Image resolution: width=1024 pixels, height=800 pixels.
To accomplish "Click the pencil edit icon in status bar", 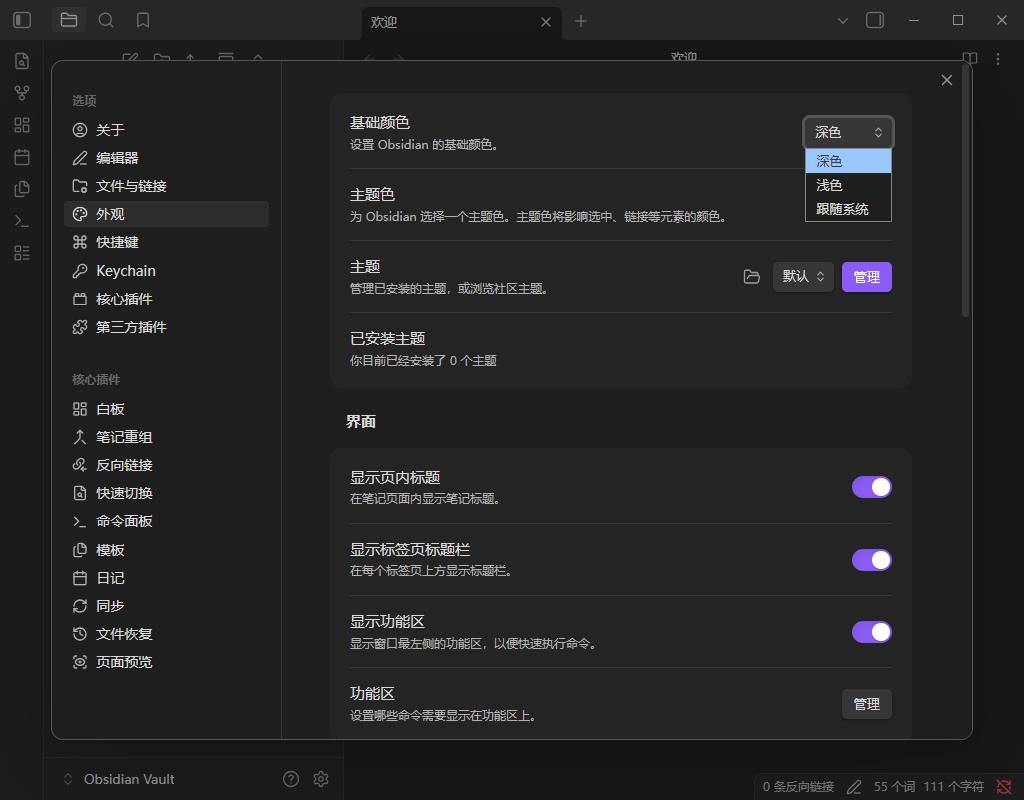I will pyautogui.click(x=853, y=786).
